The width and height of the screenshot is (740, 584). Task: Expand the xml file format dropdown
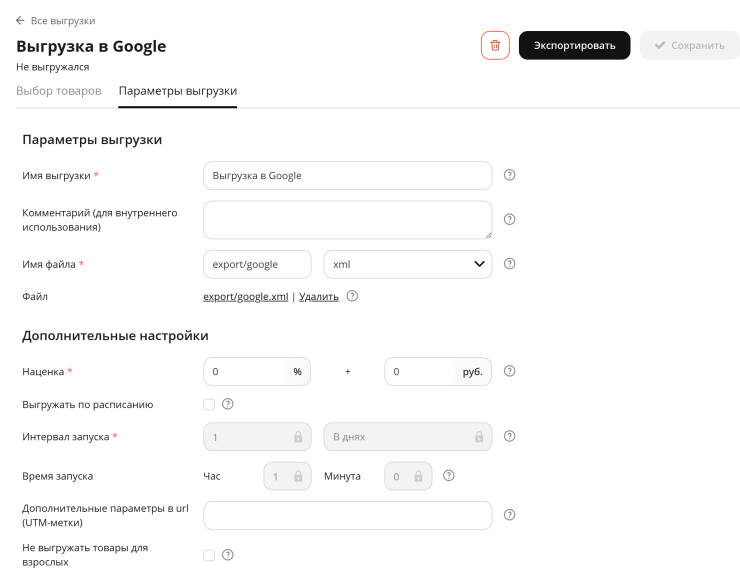[408, 264]
